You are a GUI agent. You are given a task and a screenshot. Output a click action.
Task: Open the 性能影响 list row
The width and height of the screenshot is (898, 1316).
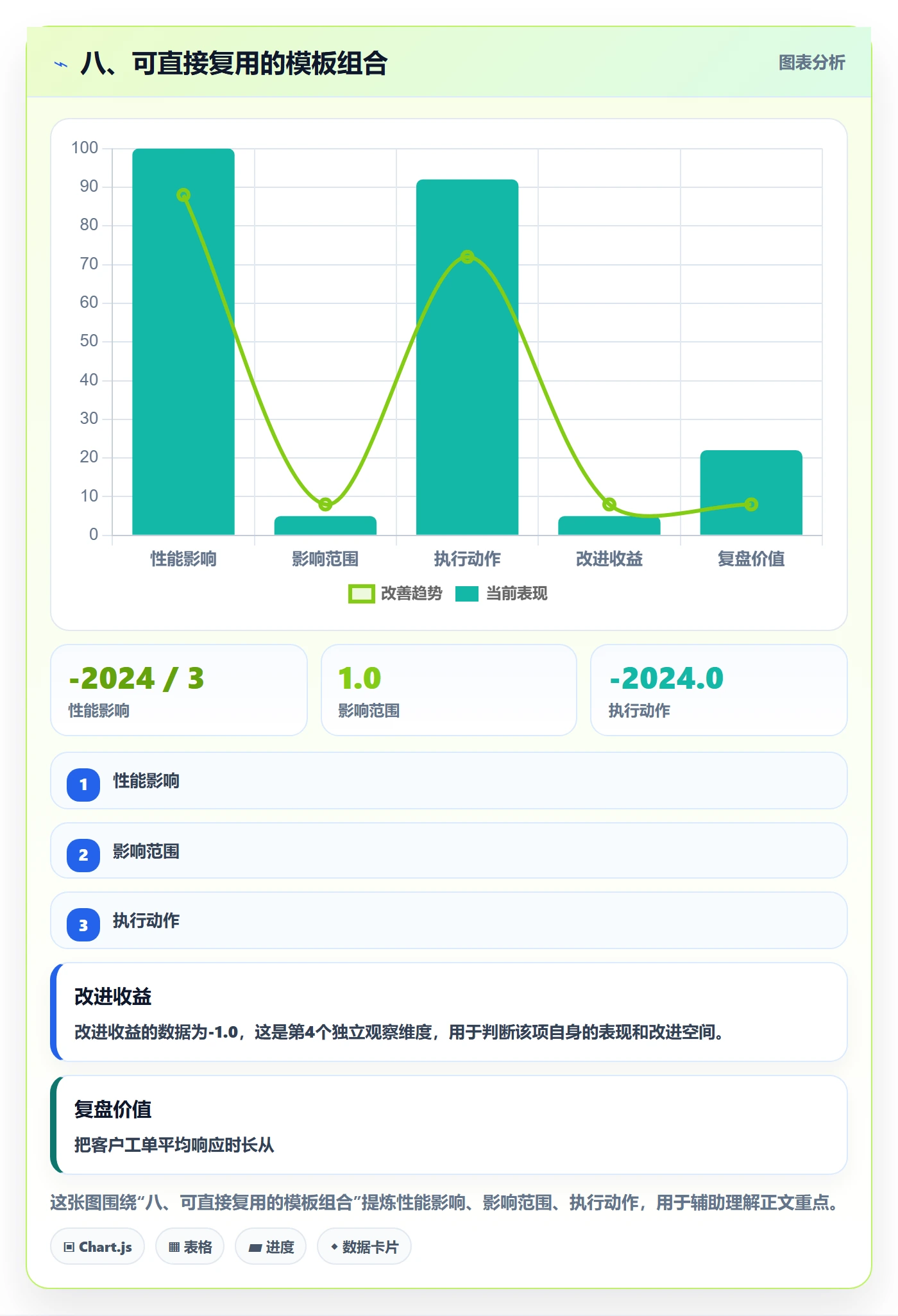coord(449,780)
